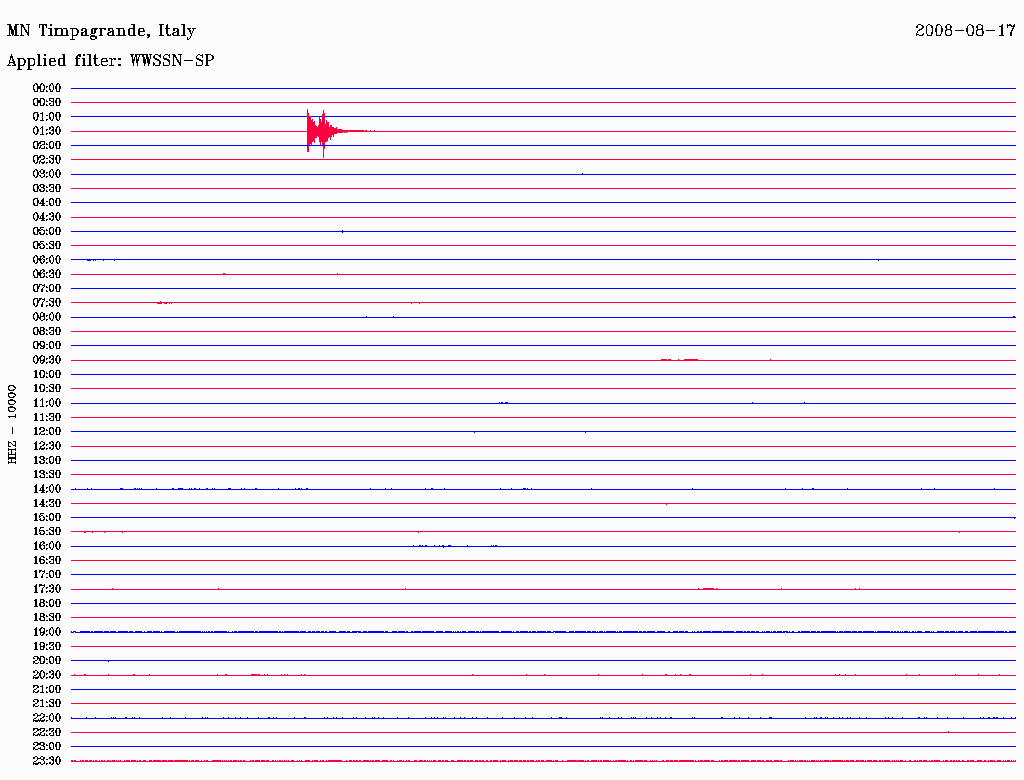Click the '10:00' time label
Image resolution: width=1024 pixels, height=780 pixels.
[x=47, y=374]
